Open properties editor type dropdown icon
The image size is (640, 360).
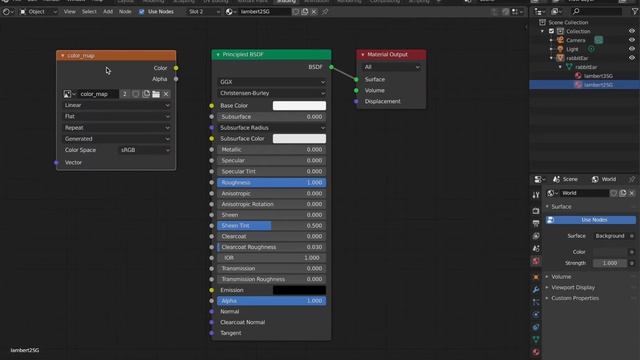(x=540, y=179)
